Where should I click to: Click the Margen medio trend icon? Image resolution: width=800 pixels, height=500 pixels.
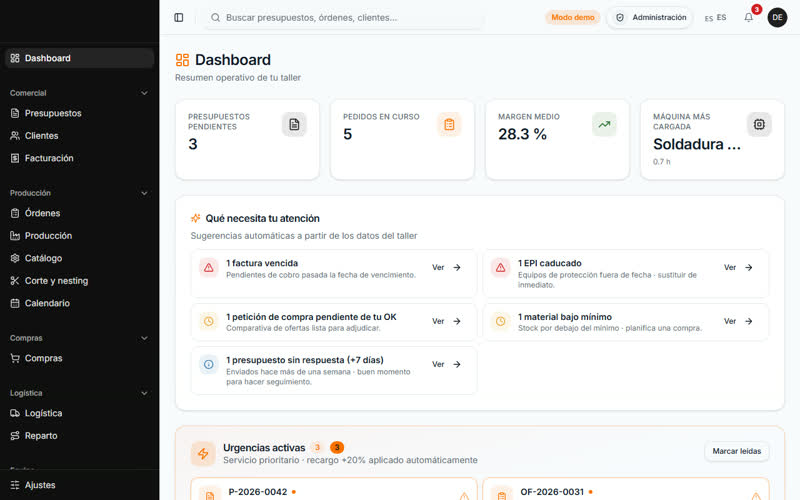(604, 124)
